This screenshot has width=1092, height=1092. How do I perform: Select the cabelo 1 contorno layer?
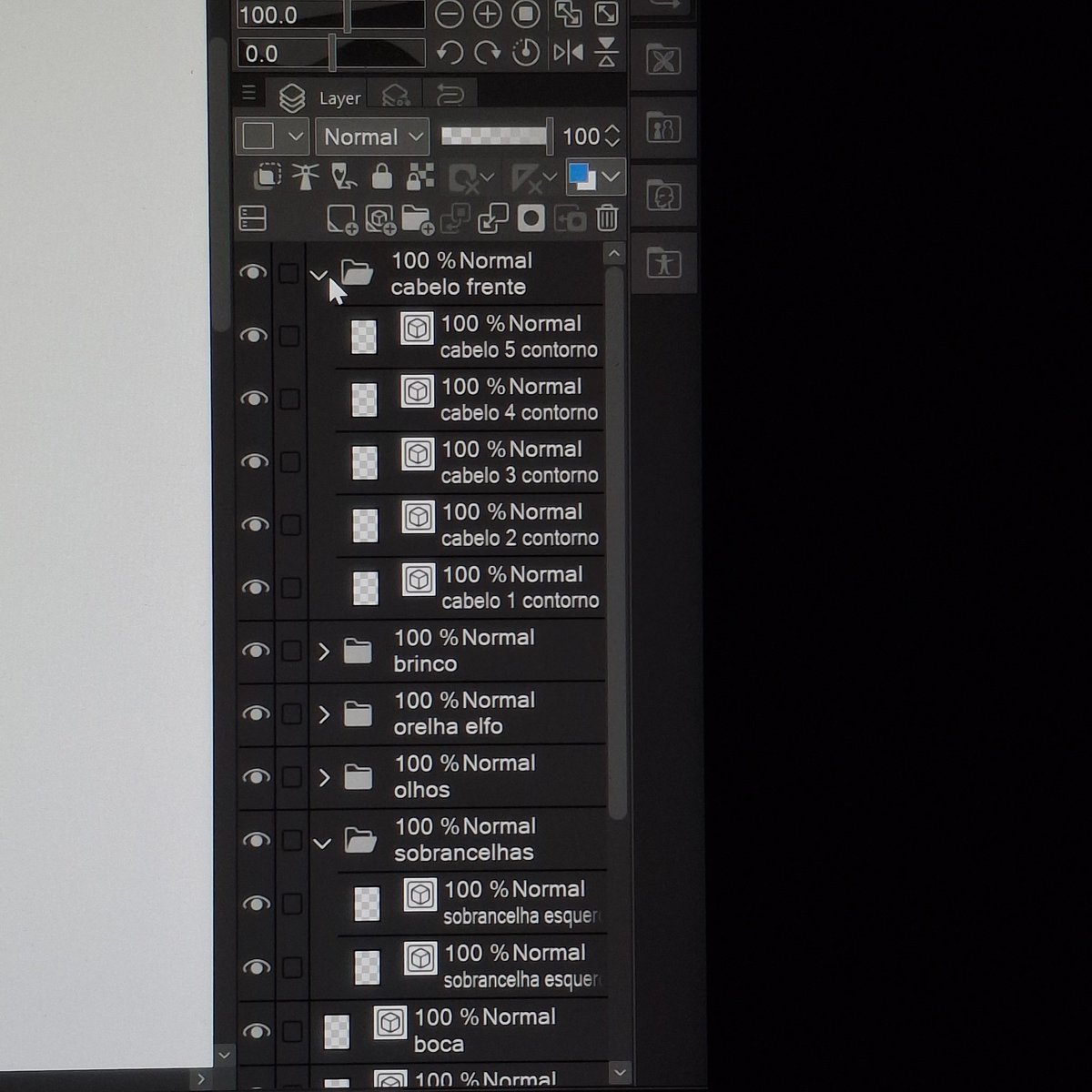pos(470,588)
